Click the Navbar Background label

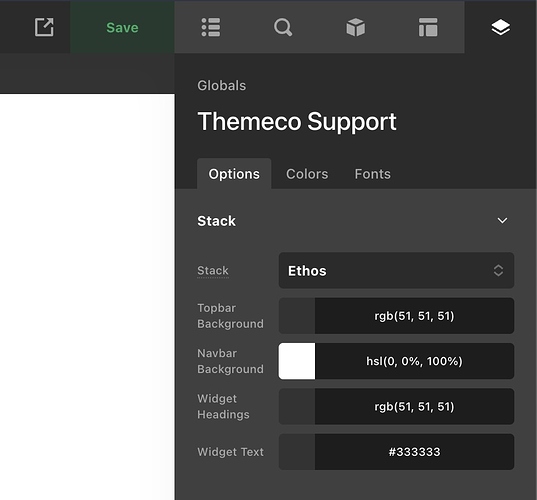(230, 361)
